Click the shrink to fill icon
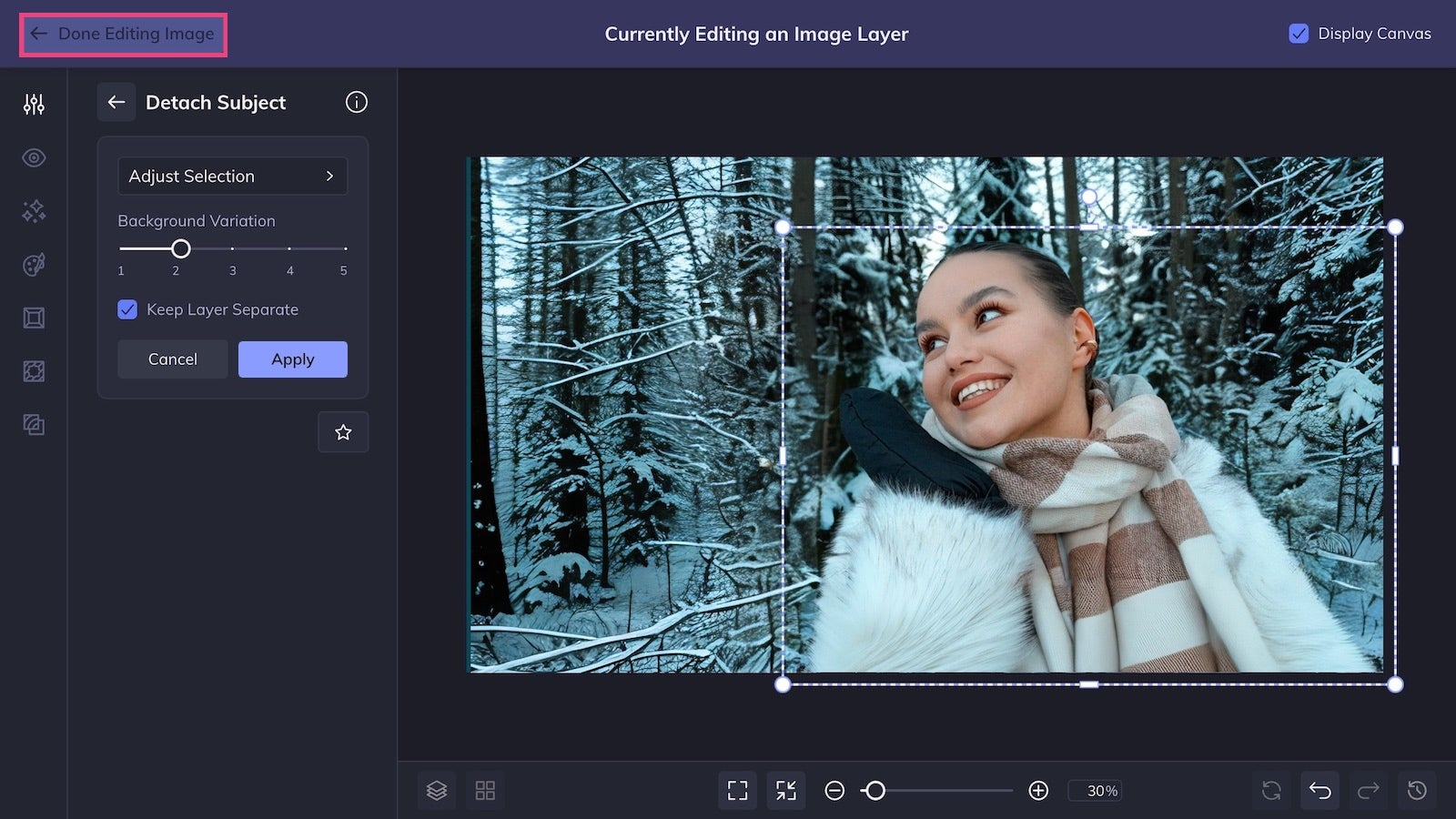The width and height of the screenshot is (1456, 819). [786, 790]
